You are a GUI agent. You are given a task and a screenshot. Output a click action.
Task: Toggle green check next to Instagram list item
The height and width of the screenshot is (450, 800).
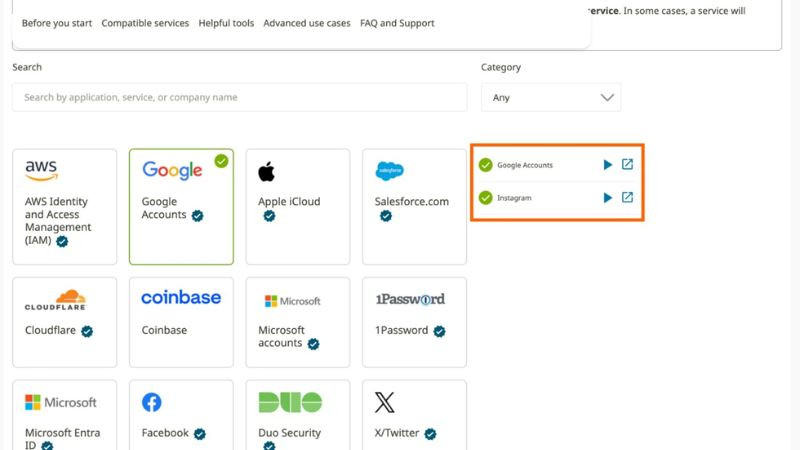485,198
